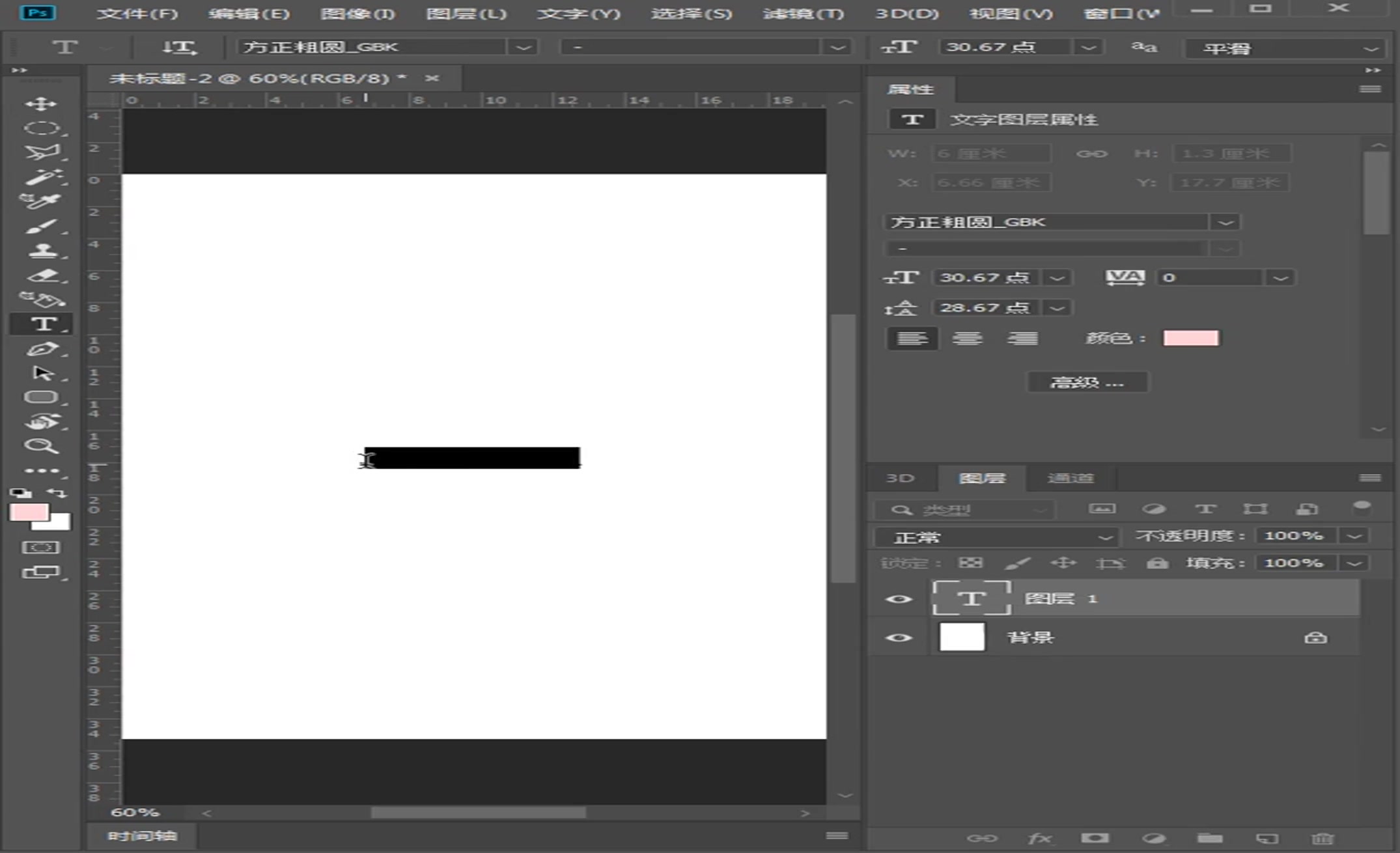Toggle adjustment layer filter
The height and width of the screenshot is (853, 1400).
click(x=1154, y=509)
